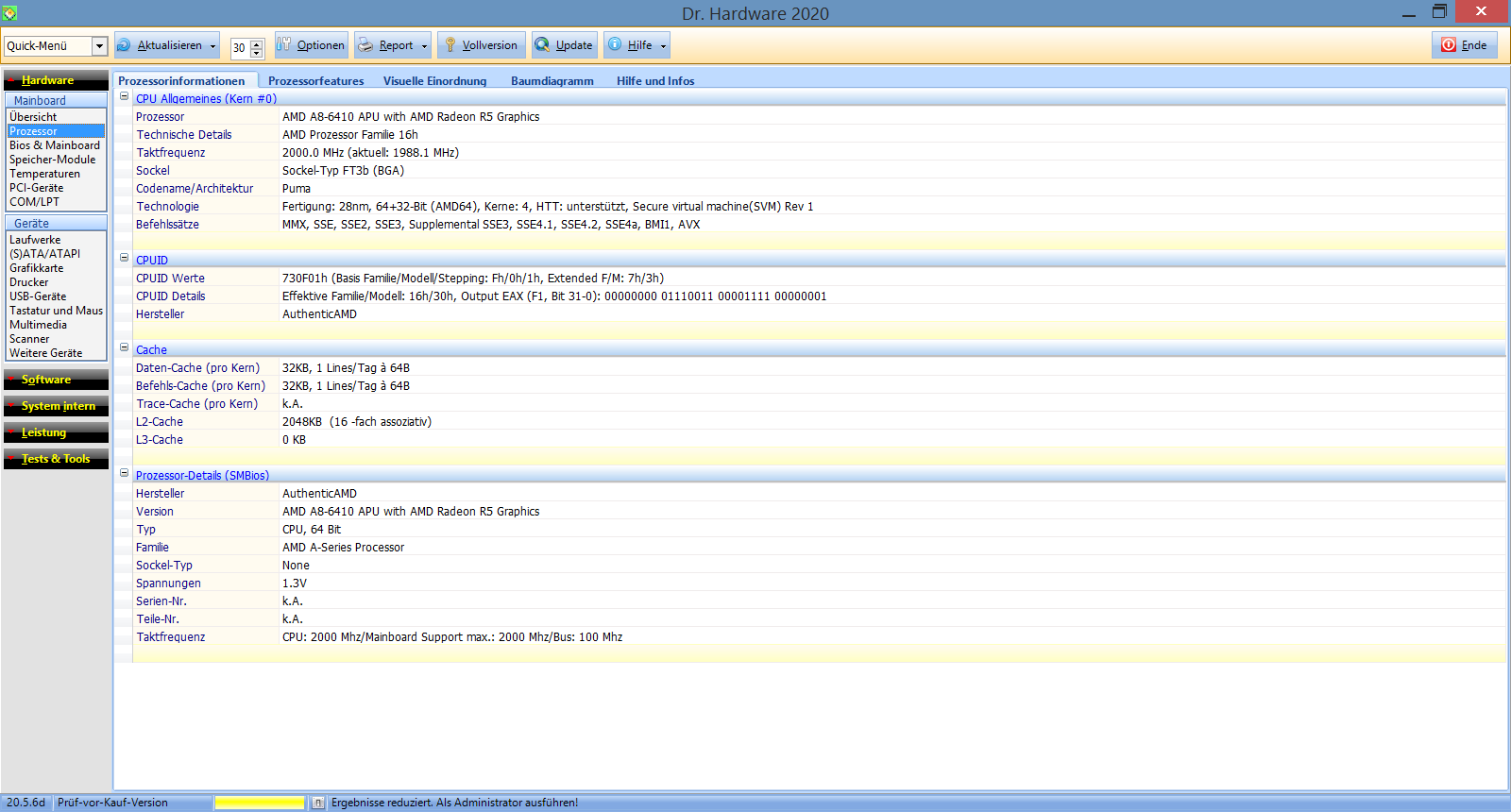Click the Hilfe info icon
The height and width of the screenshot is (812, 1511).
[x=615, y=44]
